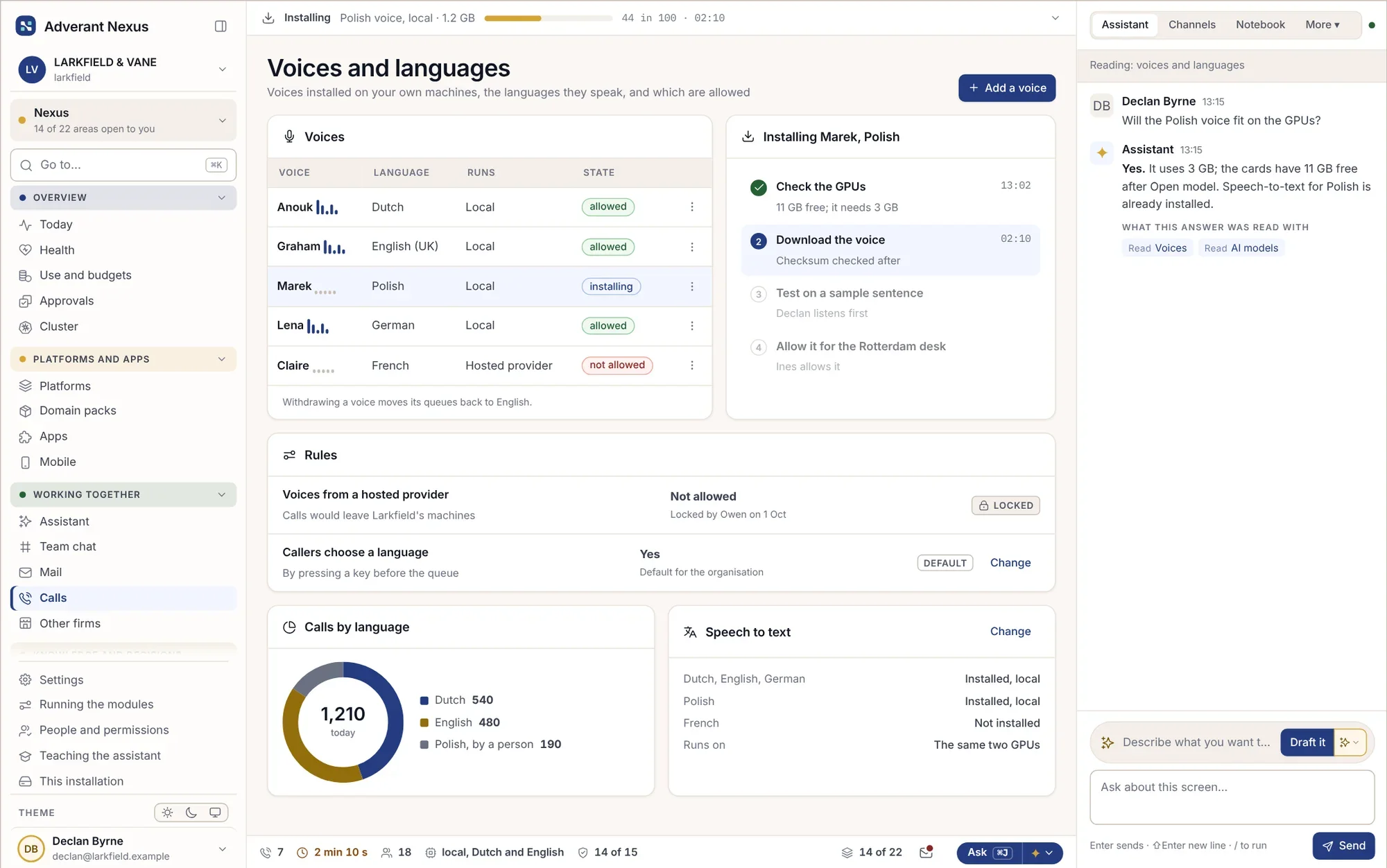Open the Draft it options dropdown
This screenshot has width=1387, height=868.
pos(1350,743)
